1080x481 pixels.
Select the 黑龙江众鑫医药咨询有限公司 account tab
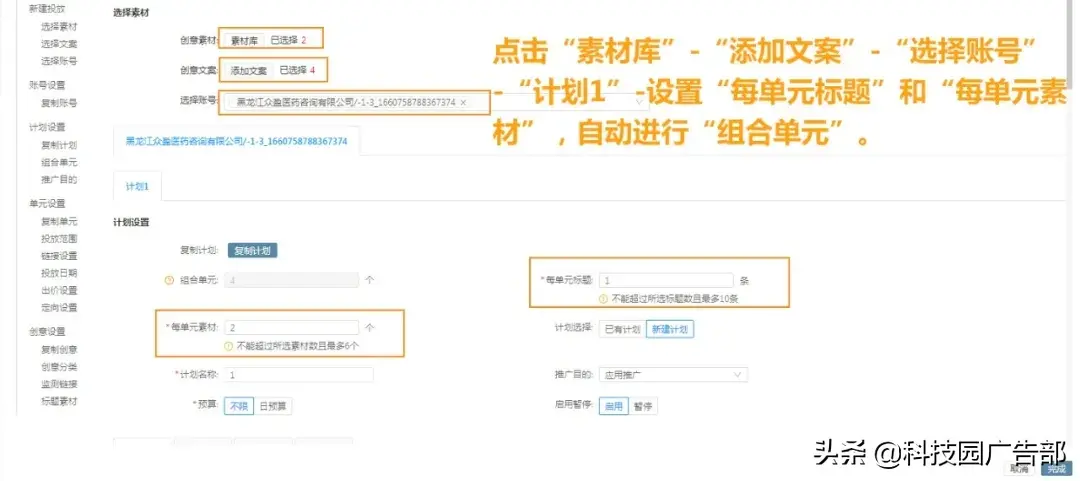pyautogui.click(x=236, y=141)
